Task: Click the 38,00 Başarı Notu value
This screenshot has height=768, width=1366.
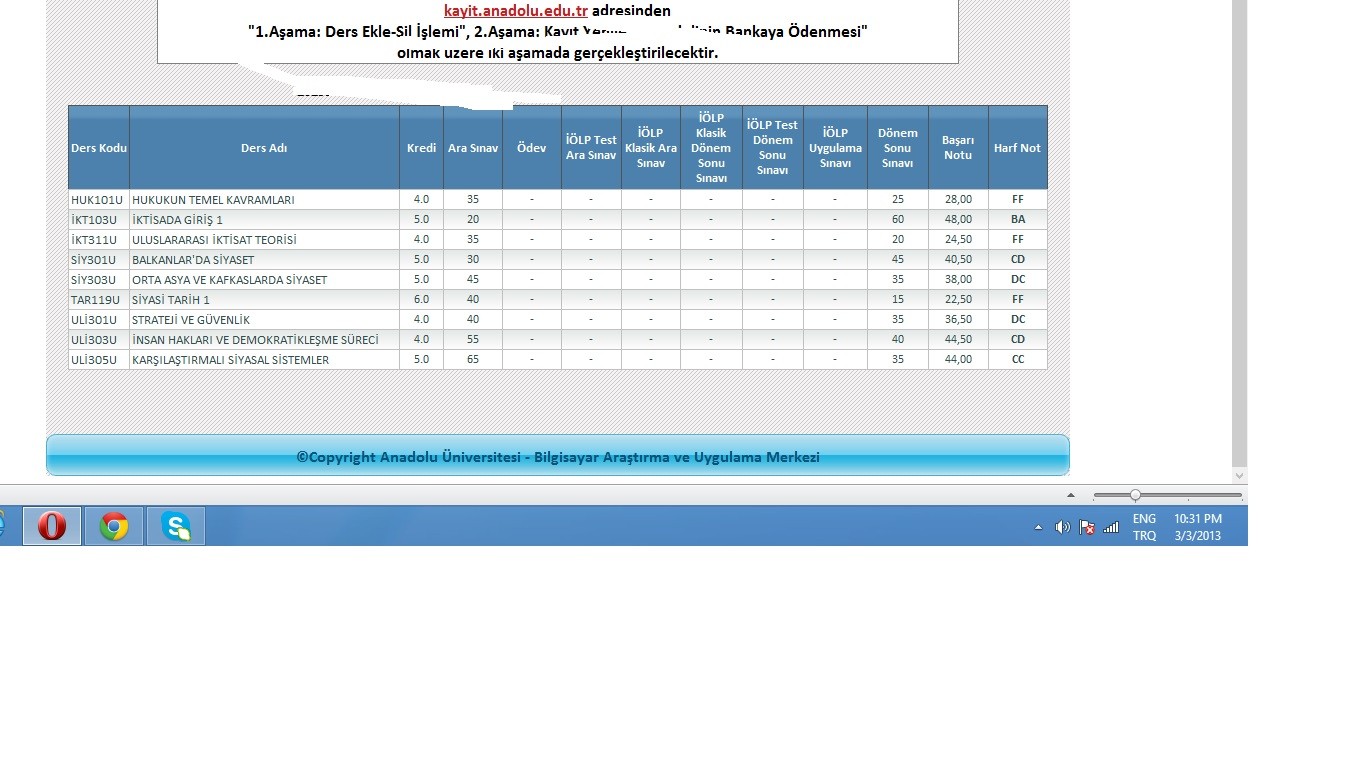Action: pos(958,280)
